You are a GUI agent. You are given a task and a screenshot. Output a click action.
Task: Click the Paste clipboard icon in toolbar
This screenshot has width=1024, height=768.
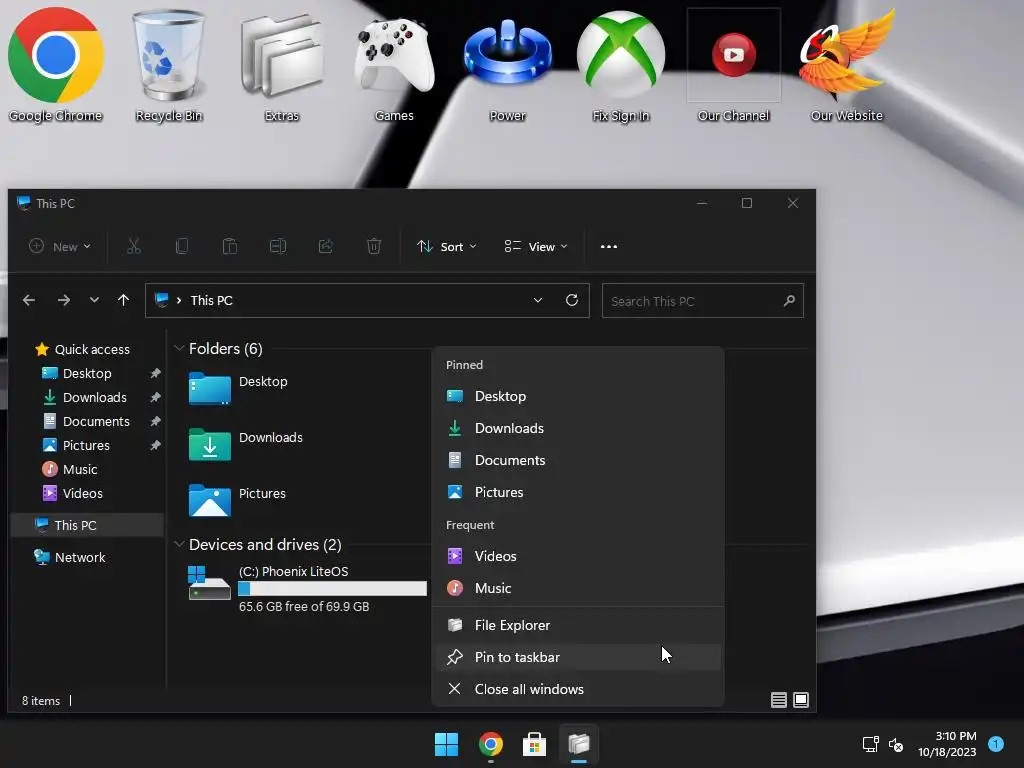tap(230, 246)
